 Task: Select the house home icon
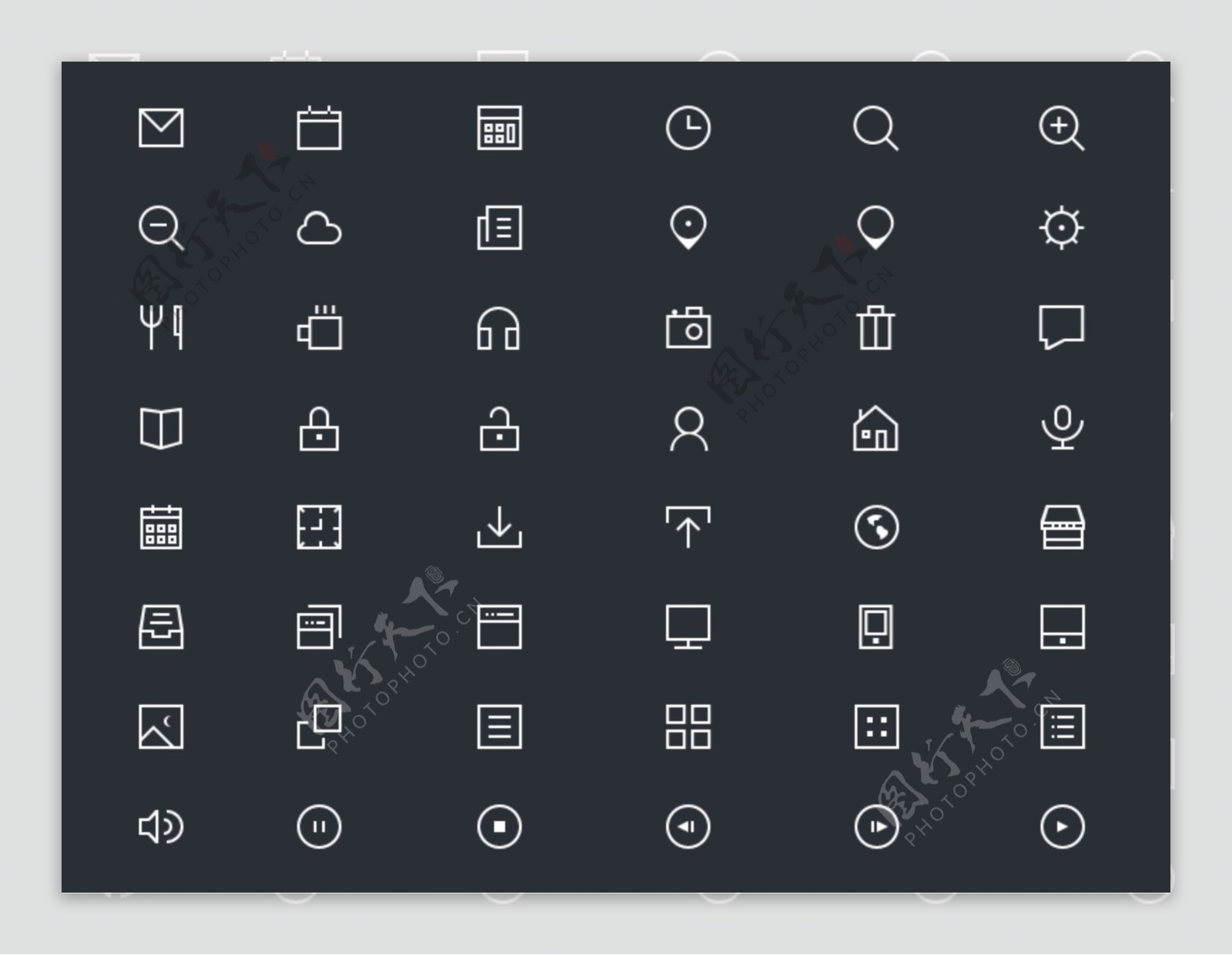point(875,428)
